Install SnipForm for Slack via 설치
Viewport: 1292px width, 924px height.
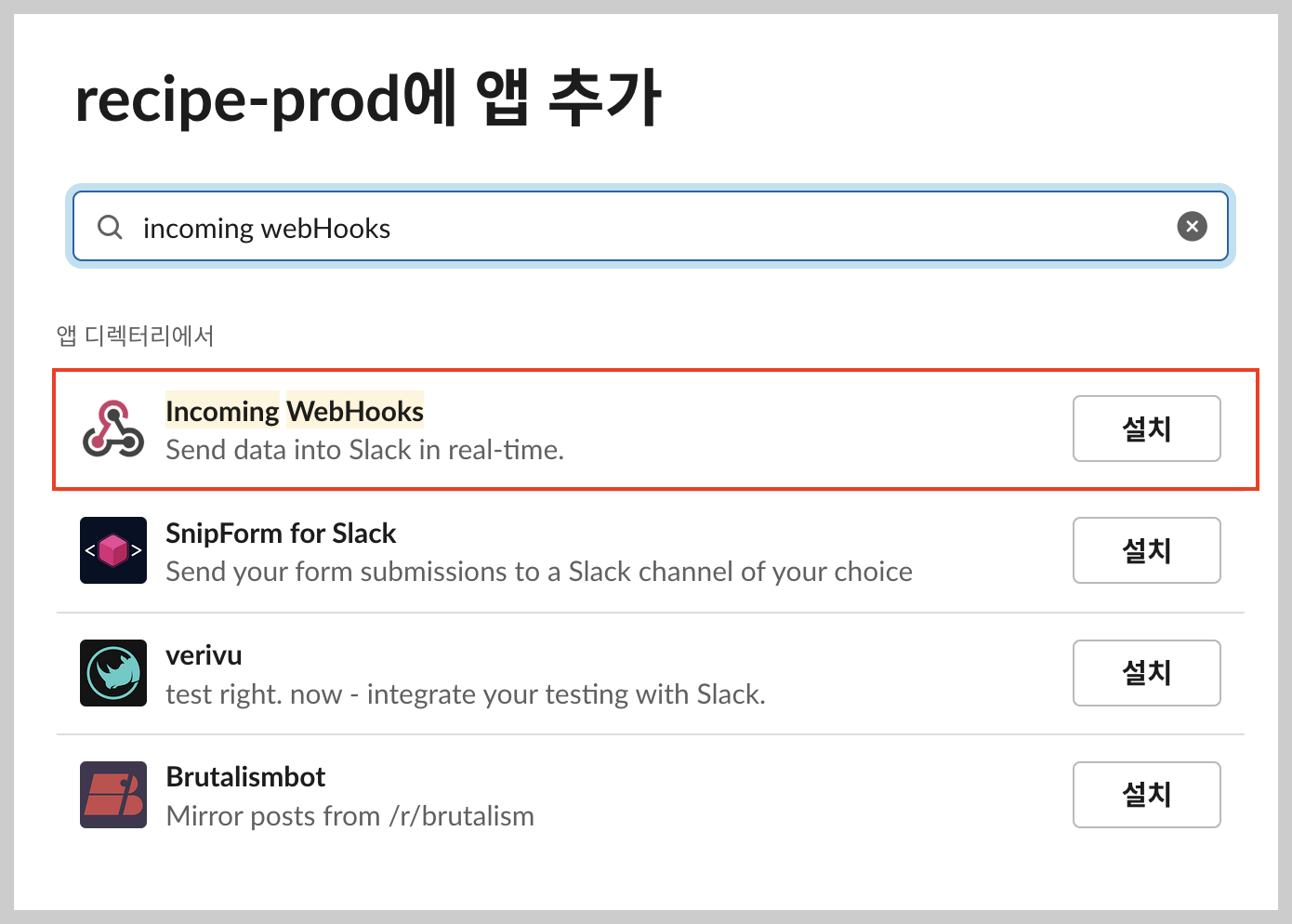1146,550
